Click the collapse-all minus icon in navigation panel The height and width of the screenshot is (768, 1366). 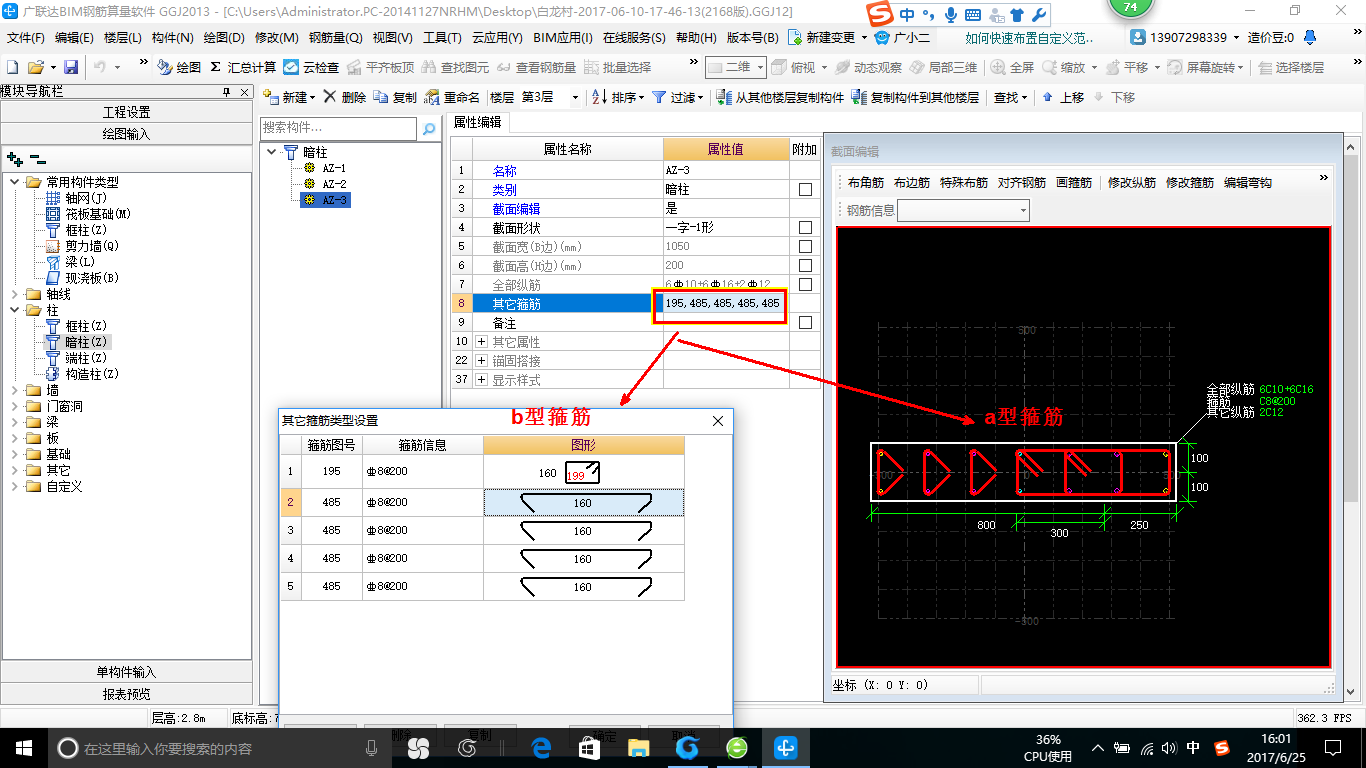(37, 158)
